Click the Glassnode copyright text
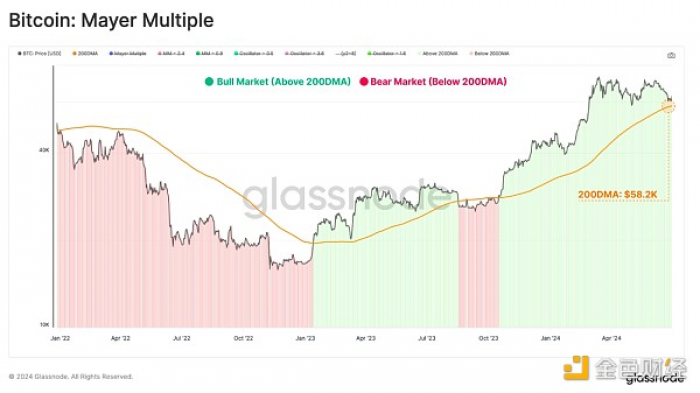 click(x=71, y=376)
